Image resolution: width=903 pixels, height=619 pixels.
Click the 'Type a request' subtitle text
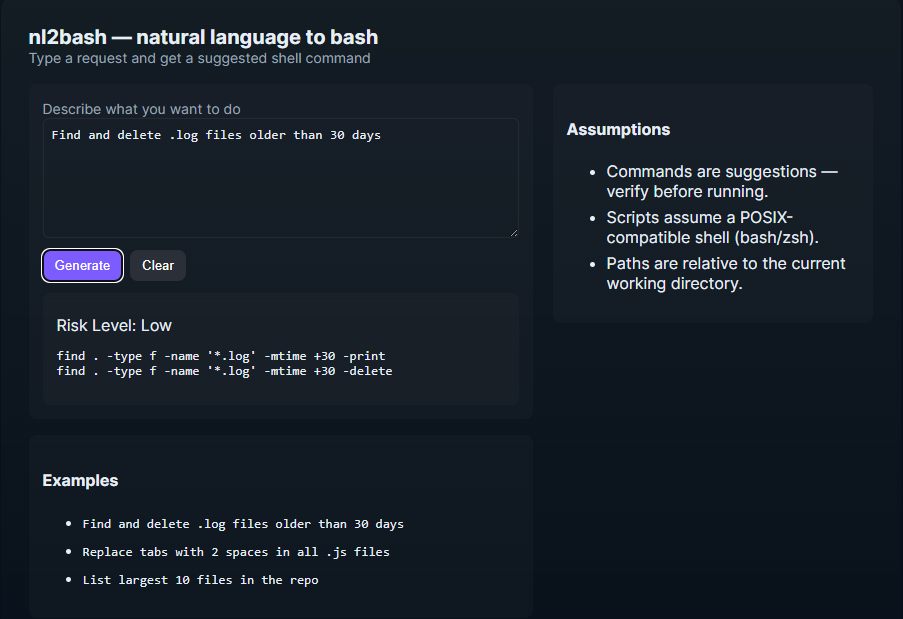tap(199, 59)
